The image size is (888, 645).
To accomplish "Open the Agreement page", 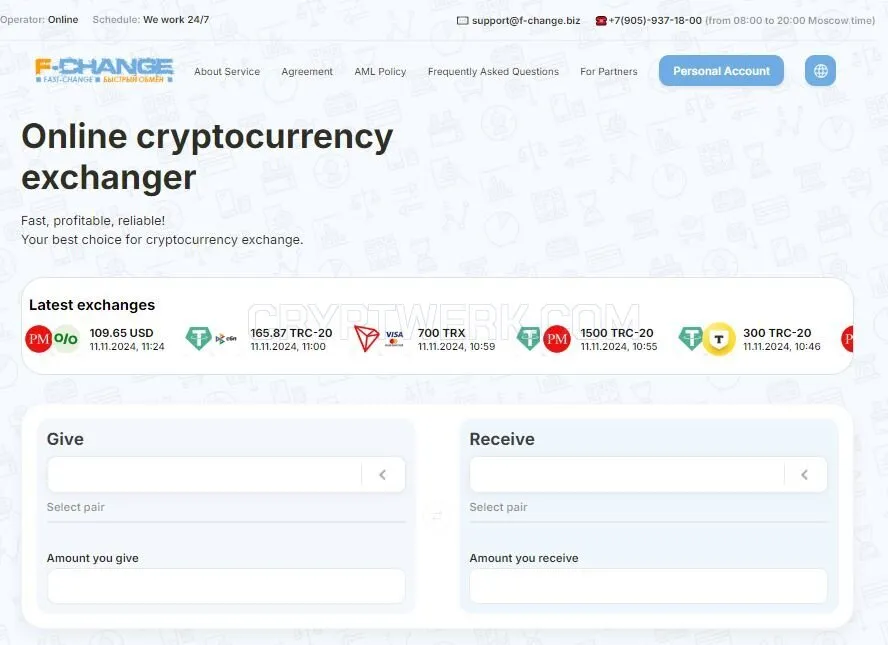I will (307, 71).
